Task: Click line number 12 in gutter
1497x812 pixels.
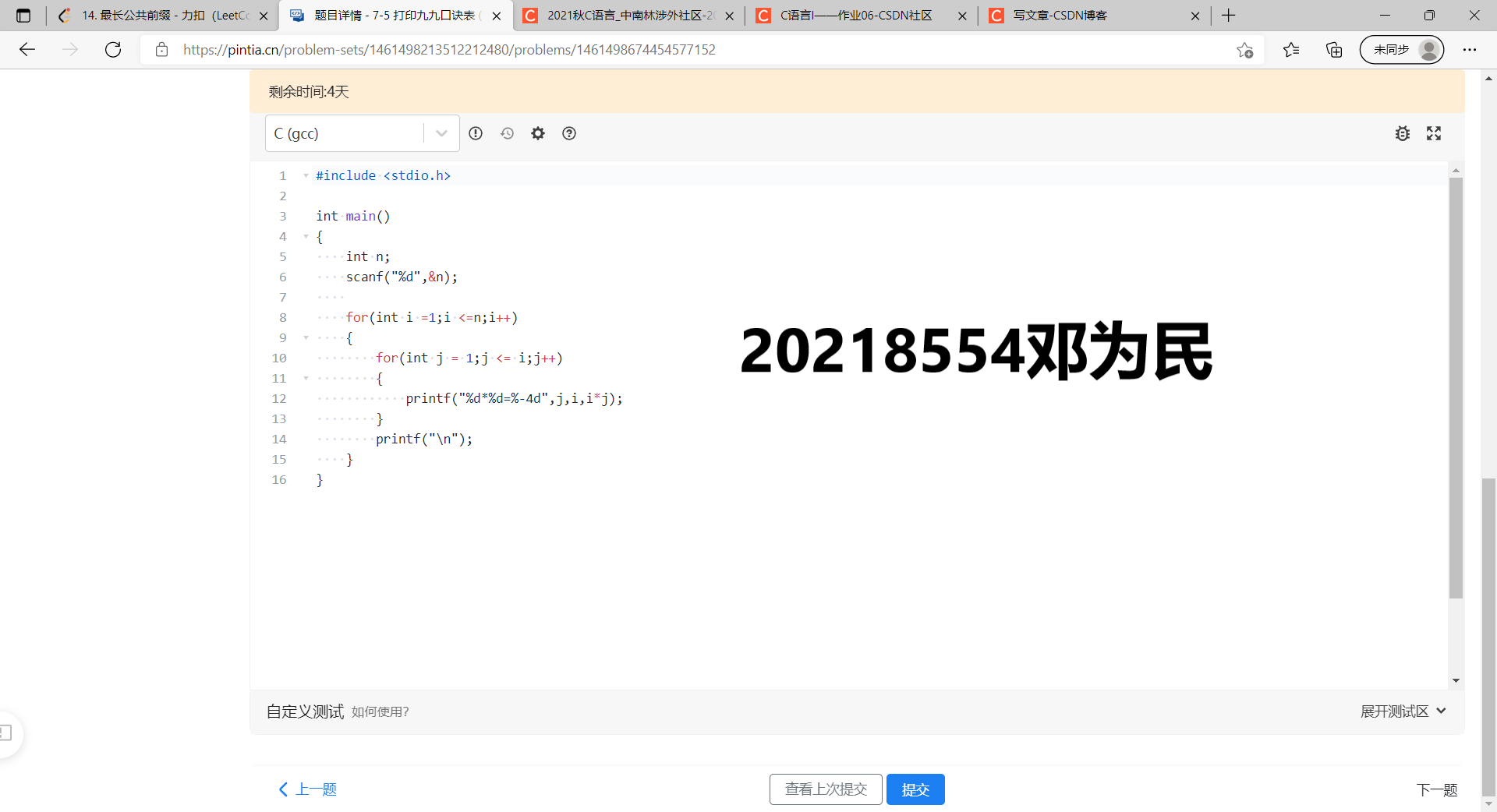Action: click(279, 399)
